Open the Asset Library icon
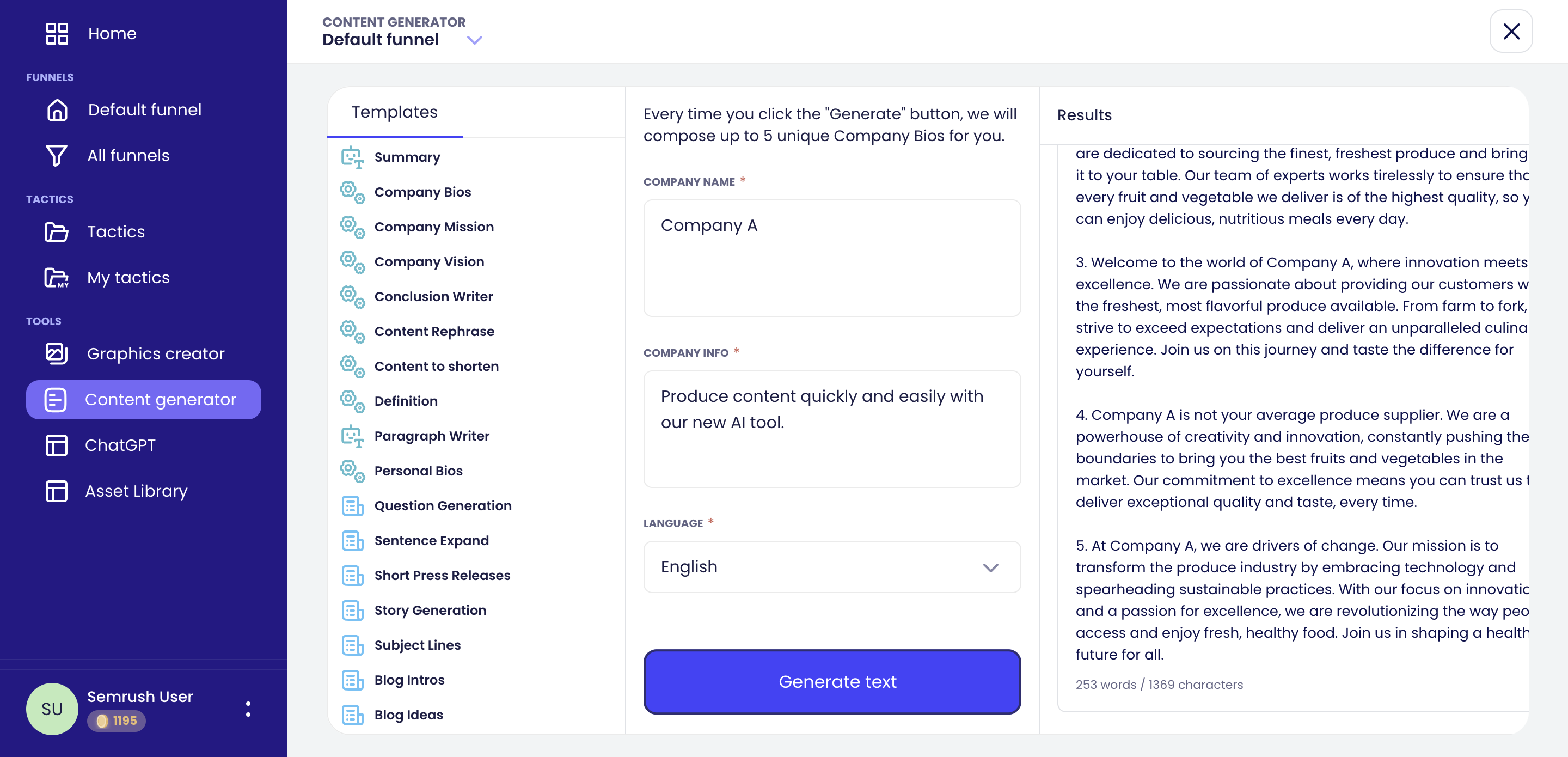Viewport: 1568px width, 757px height. point(57,491)
